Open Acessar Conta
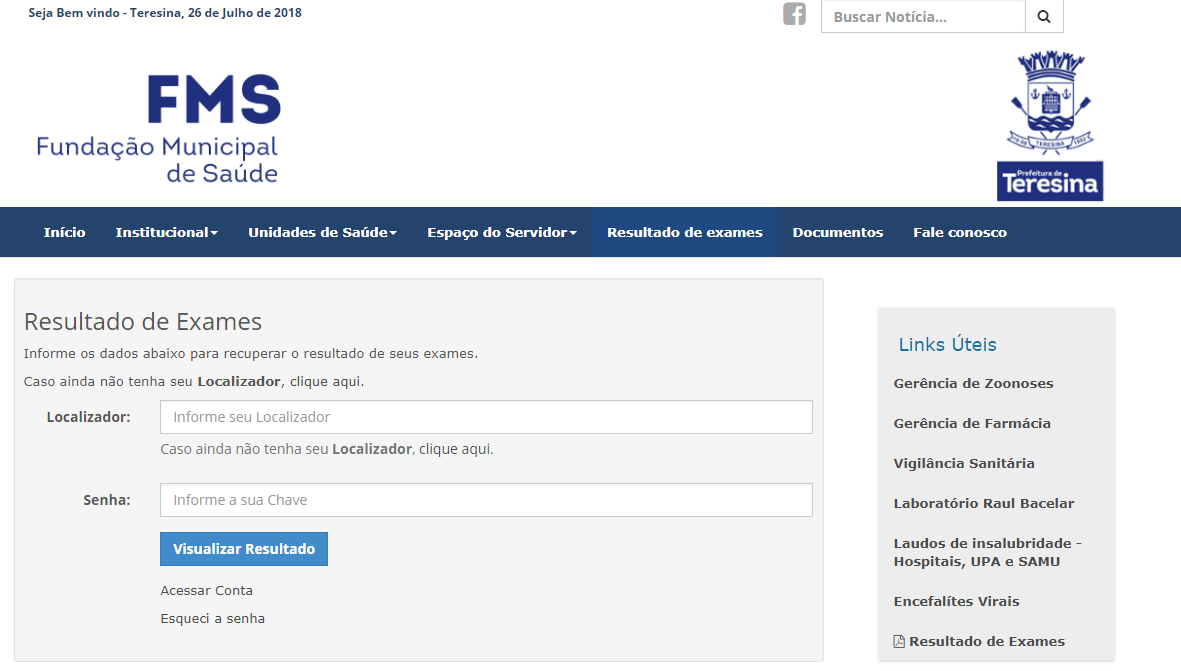The width and height of the screenshot is (1181, 671). [206, 590]
